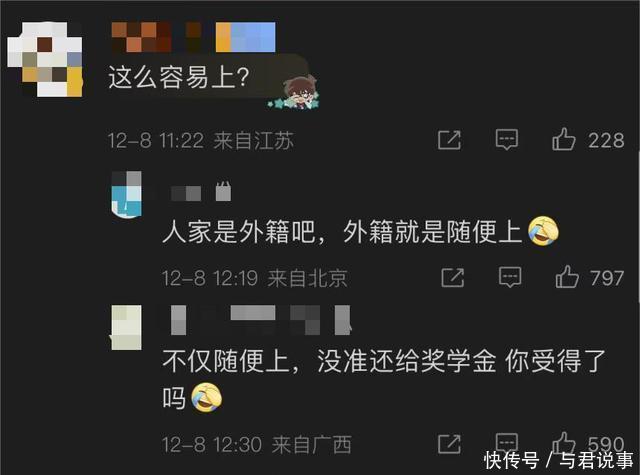The image size is (640, 475).
Task: Like the comment with 228 likes
Action: pos(564,139)
